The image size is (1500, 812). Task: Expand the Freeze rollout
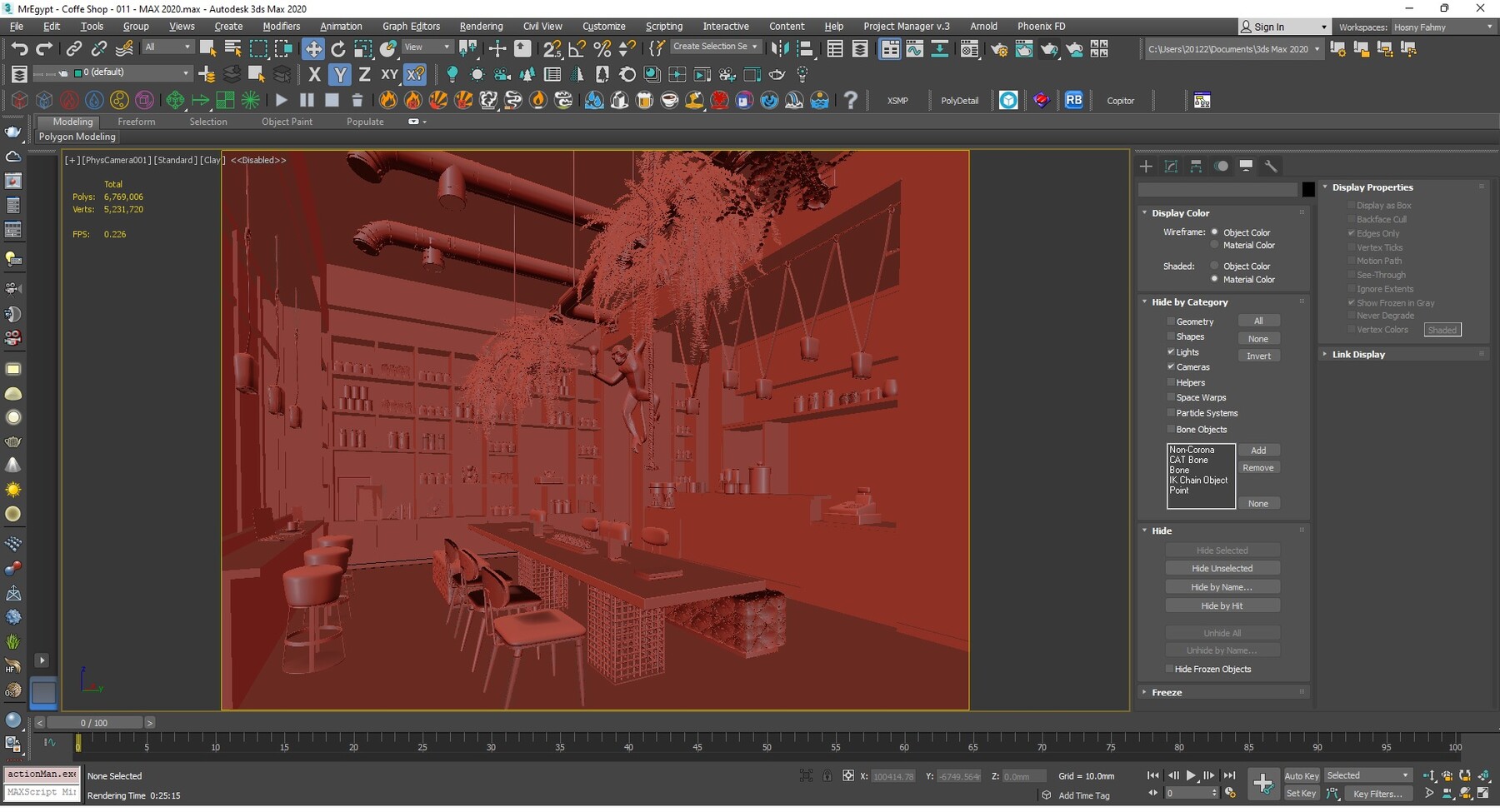(1167, 693)
